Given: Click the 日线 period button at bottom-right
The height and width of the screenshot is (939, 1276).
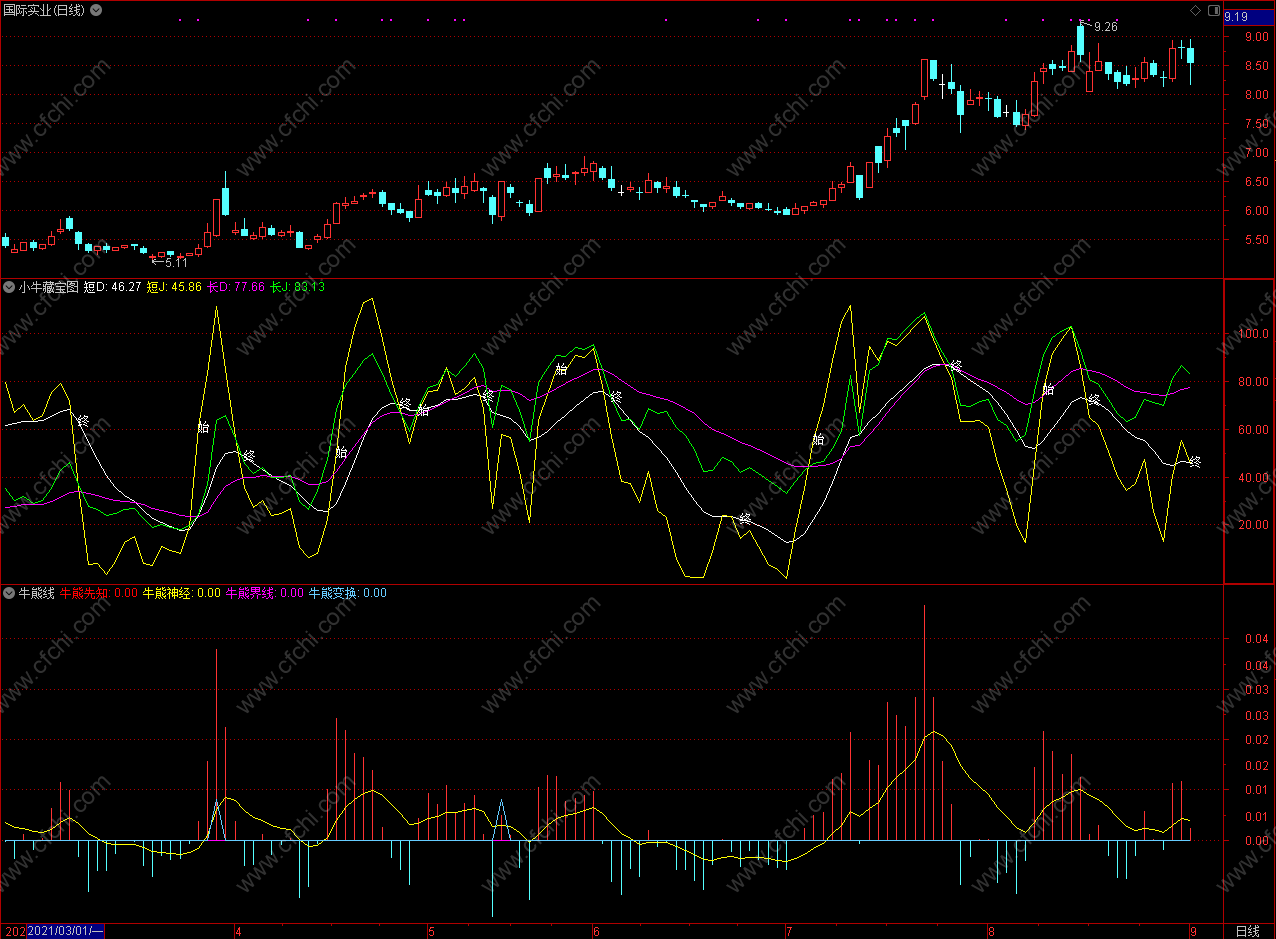Looking at the screenshot, I should (x=1247, y=931).
